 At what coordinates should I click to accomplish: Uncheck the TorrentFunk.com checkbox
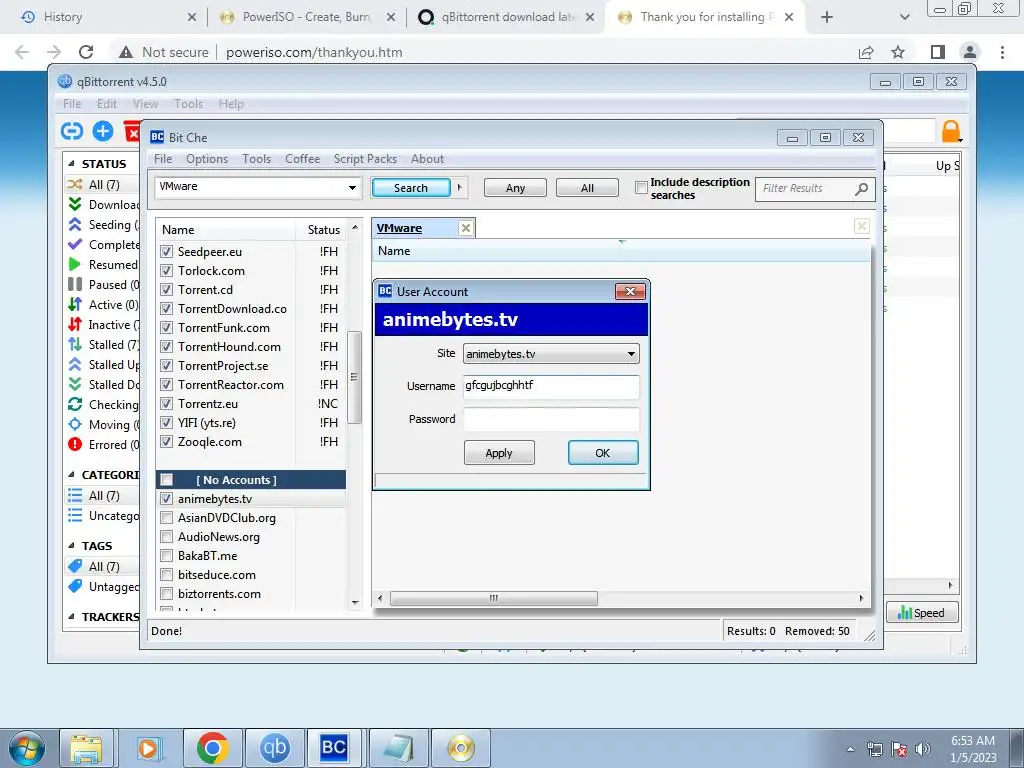pyautogui.click(x=167, y=328)
